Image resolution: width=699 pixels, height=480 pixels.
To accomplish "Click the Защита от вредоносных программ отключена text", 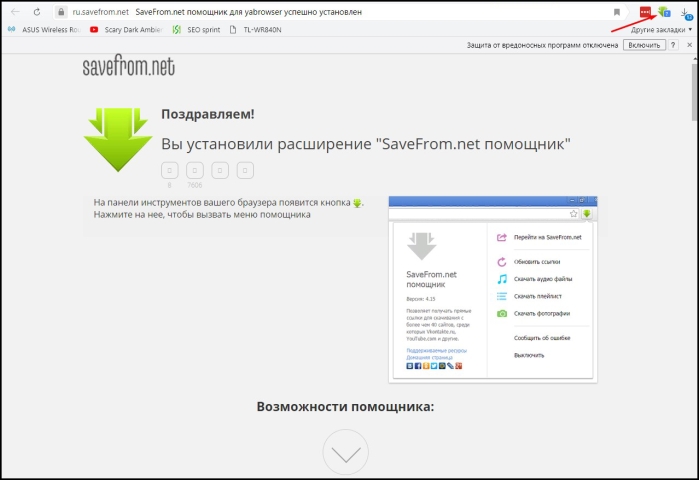I will pos(542,45).
